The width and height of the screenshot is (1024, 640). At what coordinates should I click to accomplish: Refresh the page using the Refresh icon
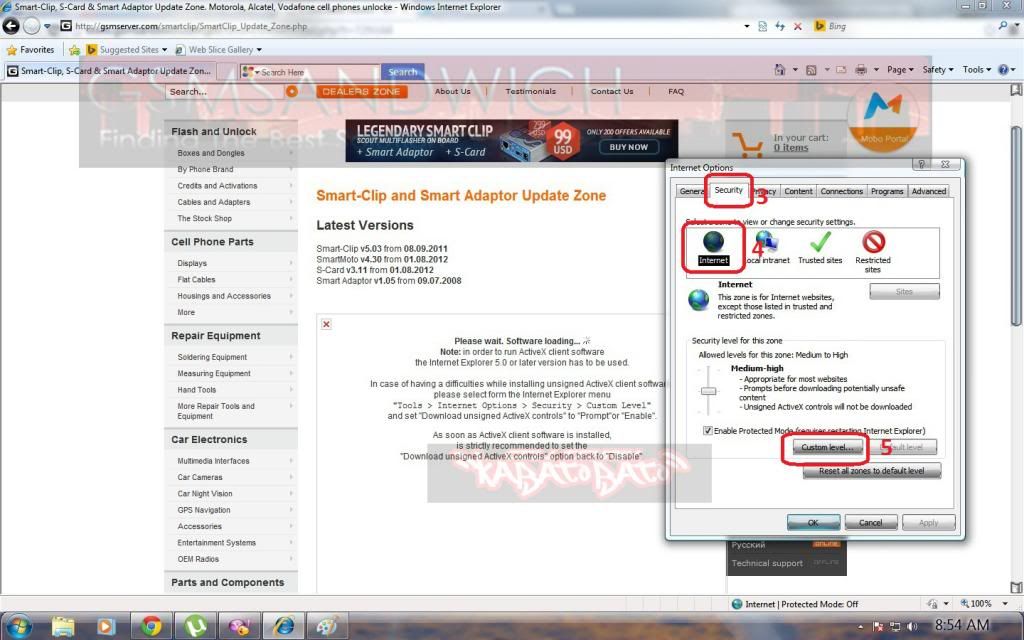[780, 26]
